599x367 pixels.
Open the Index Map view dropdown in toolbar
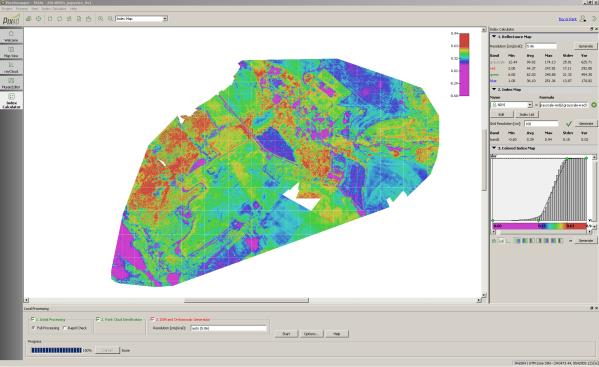pyautogui.click(x=141, y=18)
